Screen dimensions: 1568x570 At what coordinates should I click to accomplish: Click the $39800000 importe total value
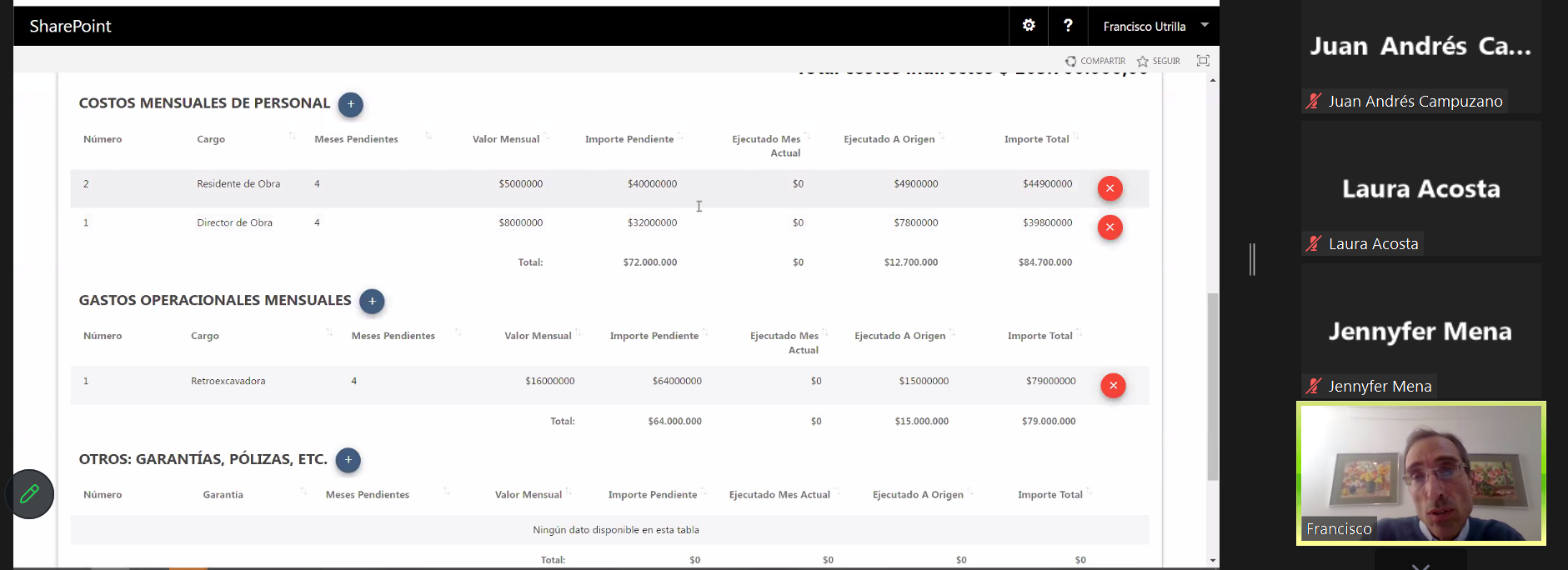click(1047, 222)
